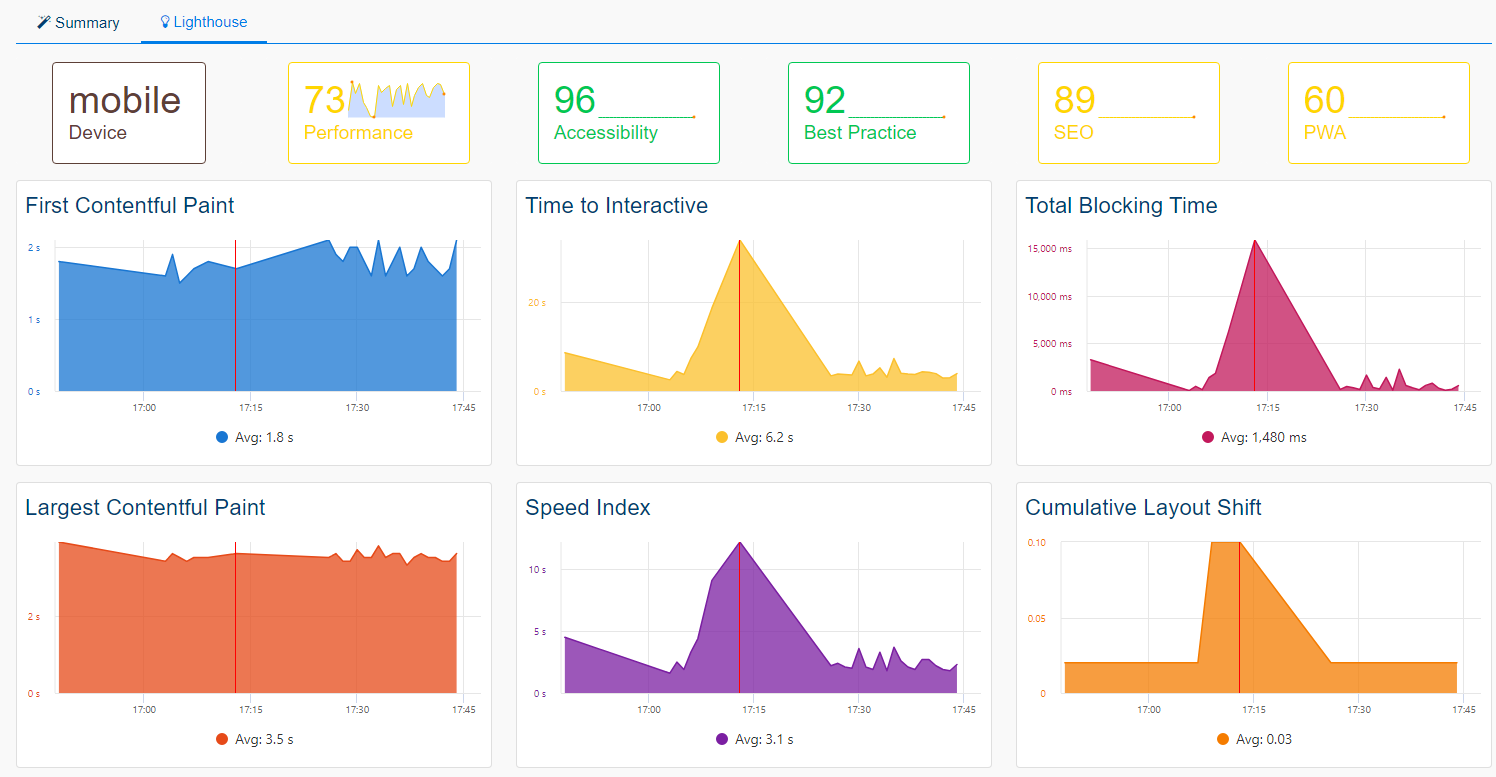Viewport: 1496px width, 777px height.
Task: Click the Speed Index chart peak
Action: coord(740,544)
